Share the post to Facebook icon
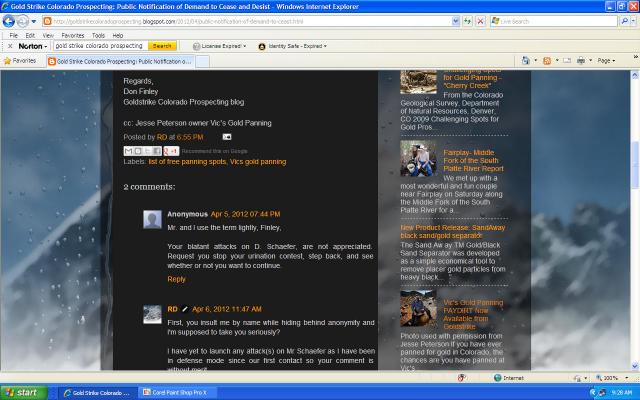 [157, 151]
